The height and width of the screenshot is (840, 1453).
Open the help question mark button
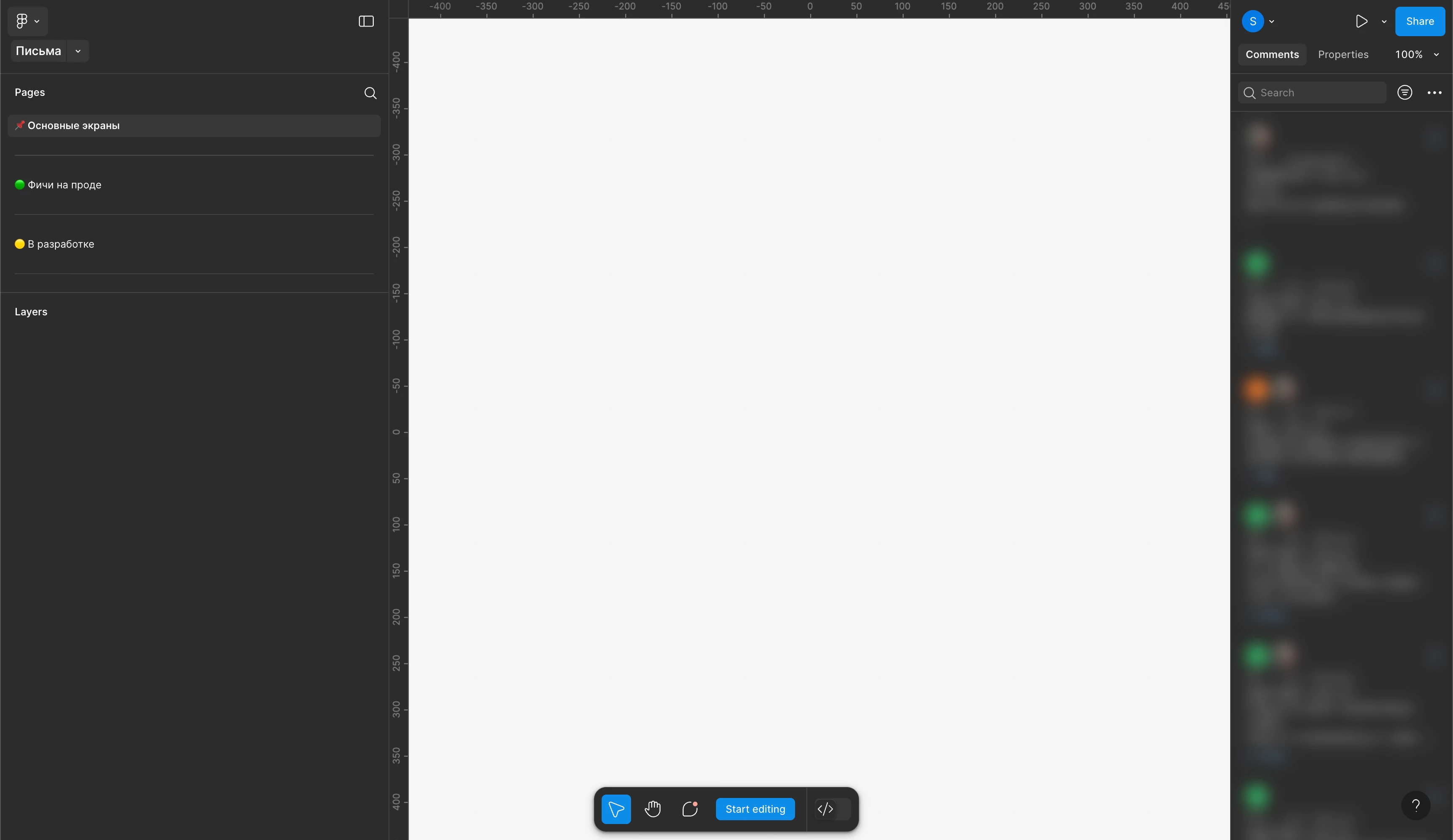tap(1416, 805)
